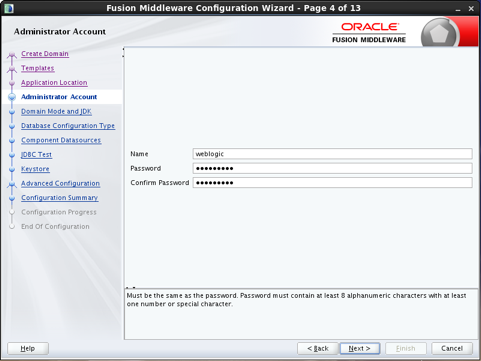Go back with the Back button
481x361 pixels.
point(318,348)
